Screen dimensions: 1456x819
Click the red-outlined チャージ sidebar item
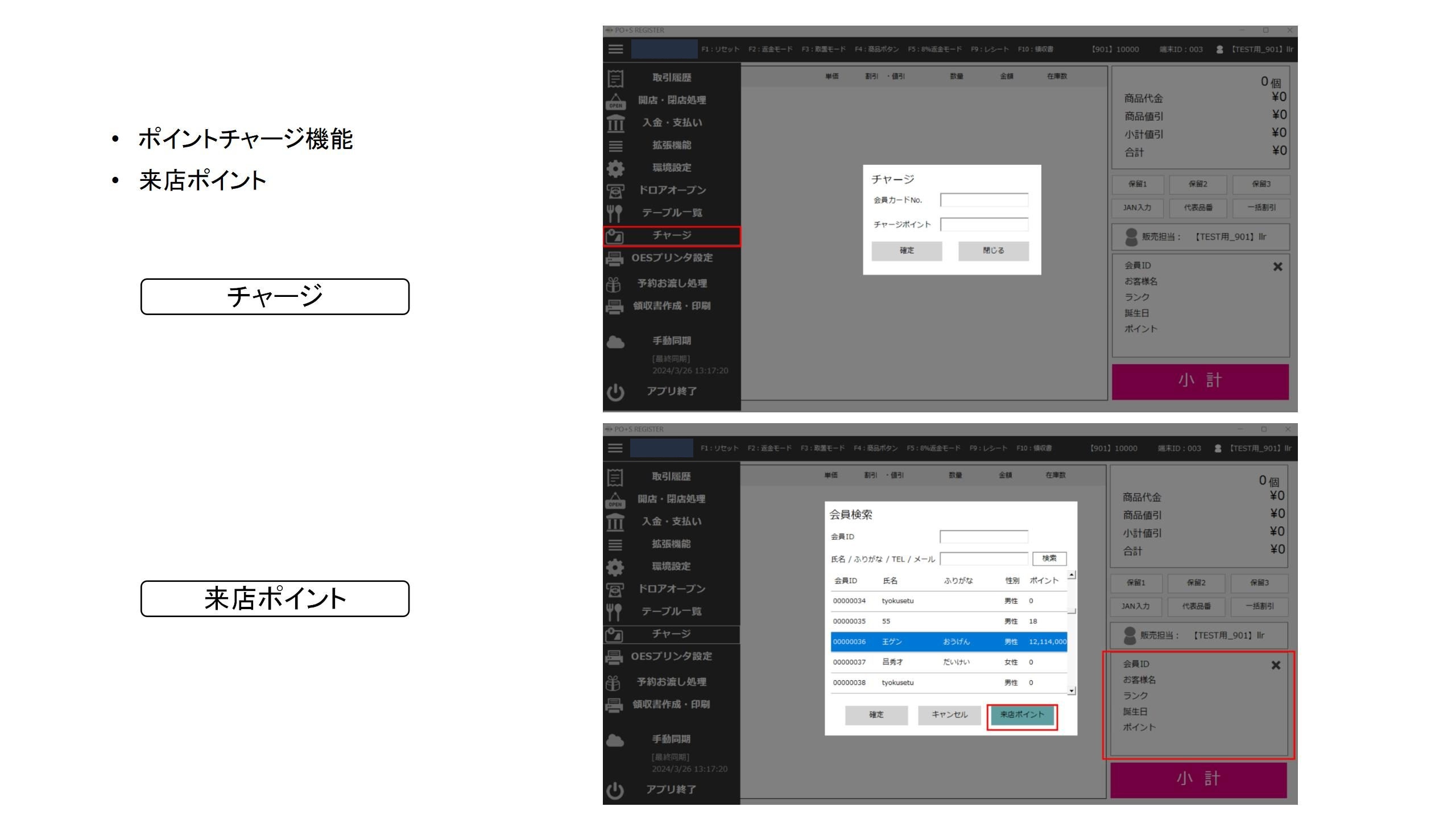672,235
